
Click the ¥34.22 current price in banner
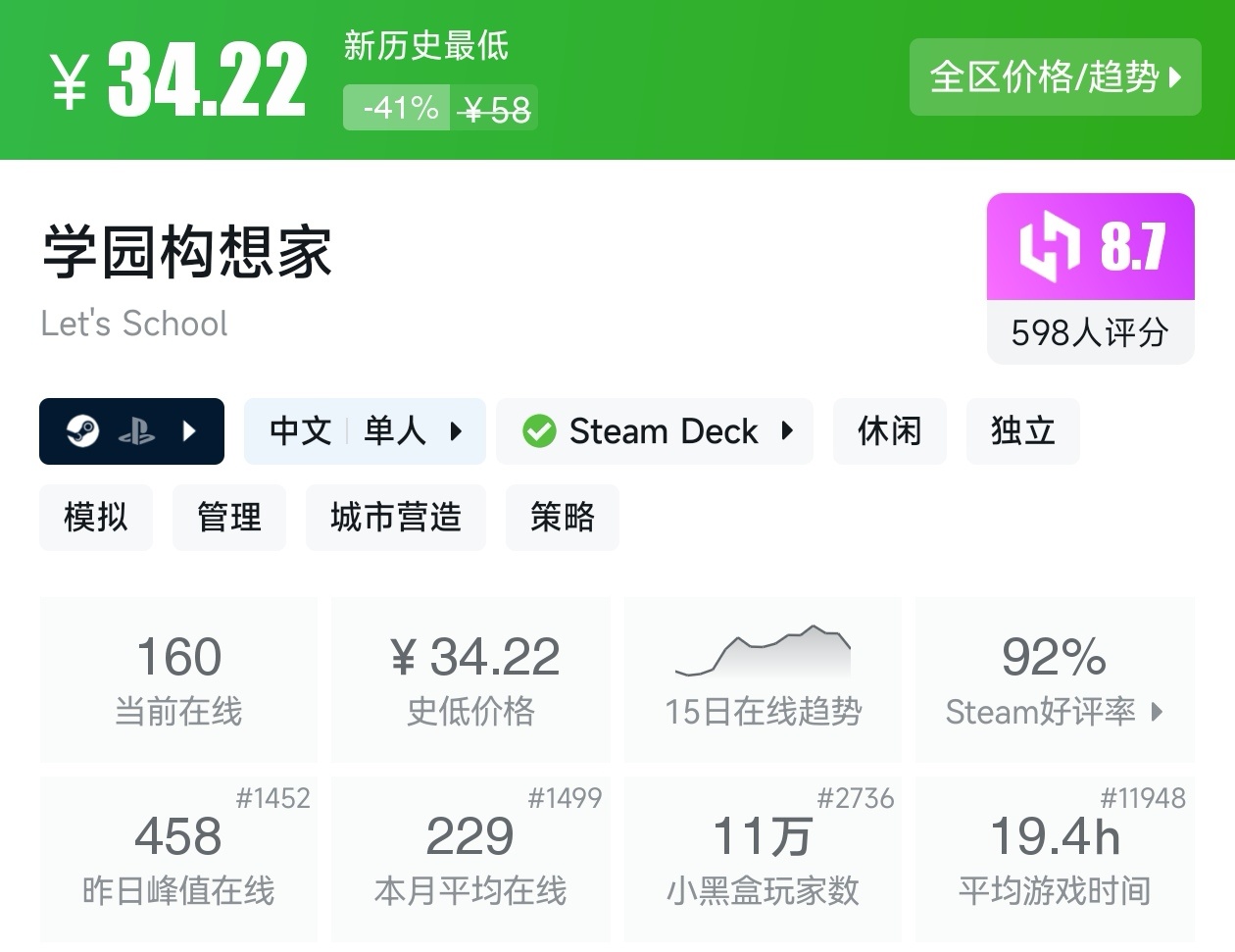(x=178, y=80)
